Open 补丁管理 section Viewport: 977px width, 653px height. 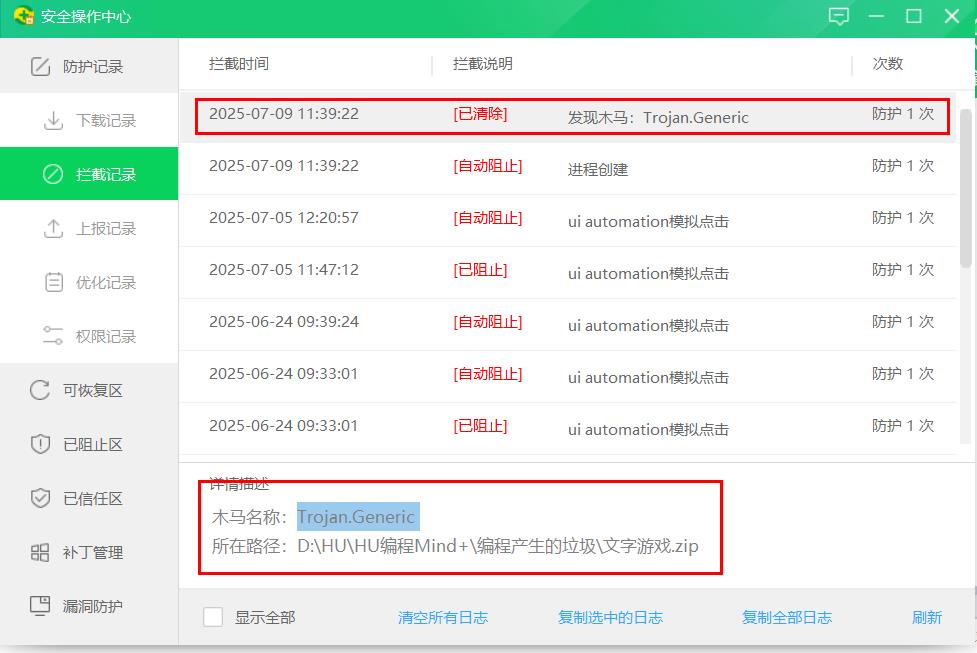[x=89, y=552]
